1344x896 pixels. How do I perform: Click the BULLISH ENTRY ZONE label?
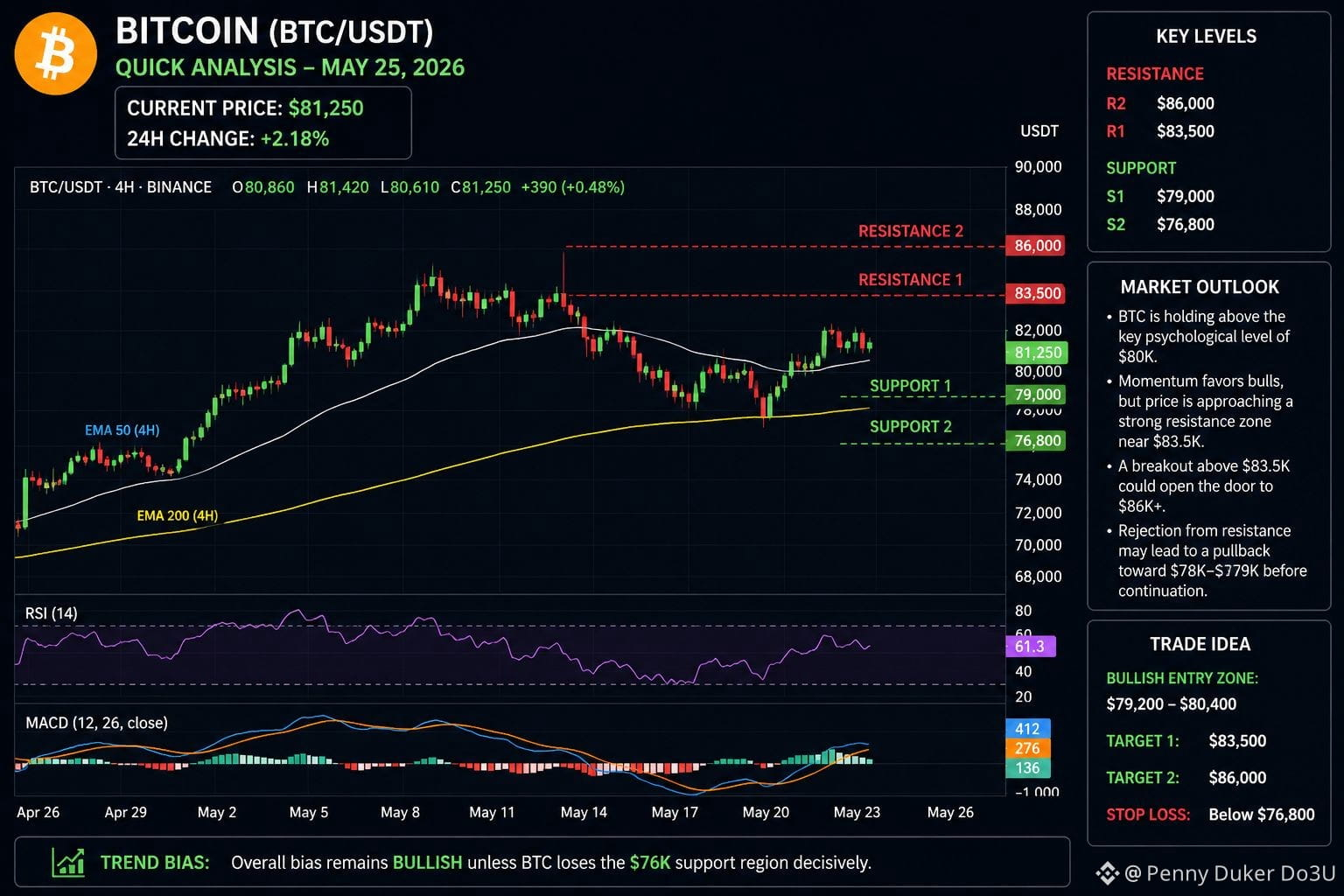[1182, 678]
